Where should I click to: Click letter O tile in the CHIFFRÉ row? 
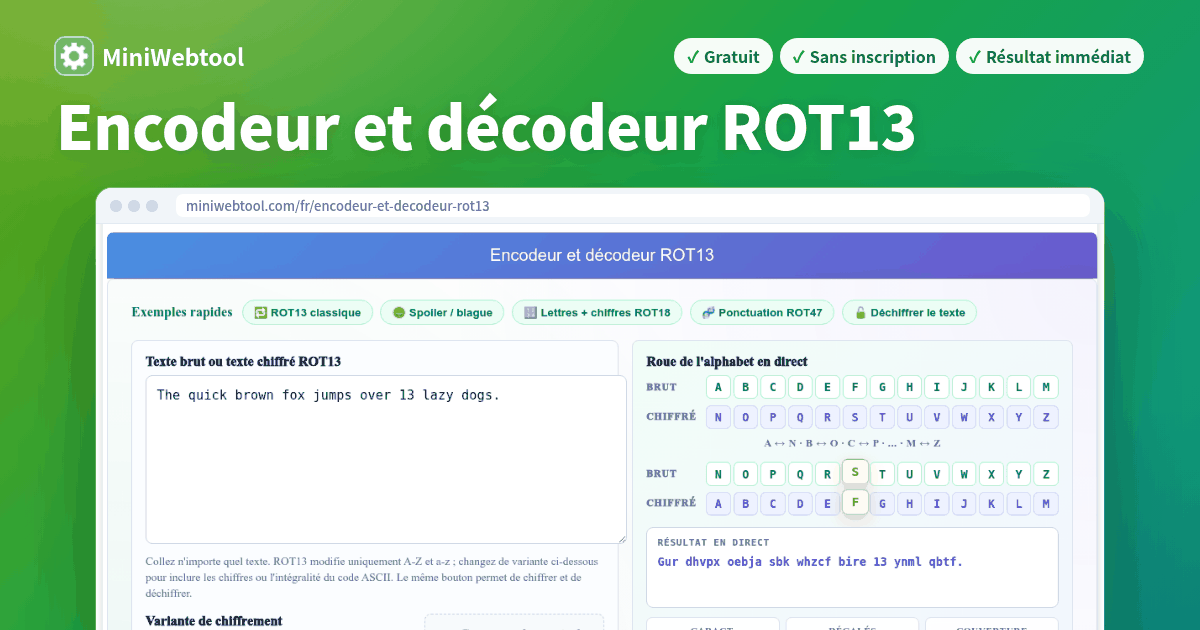(x=745, y=417)
